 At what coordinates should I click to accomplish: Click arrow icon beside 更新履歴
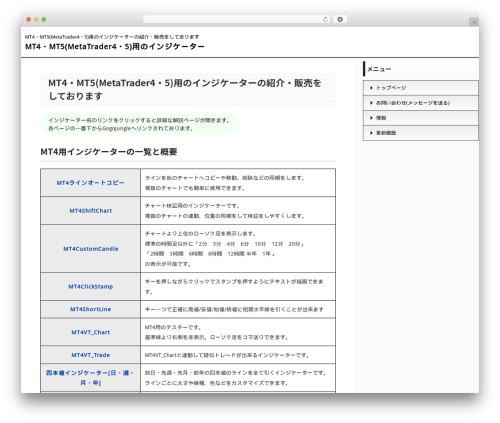pos(371,133)
